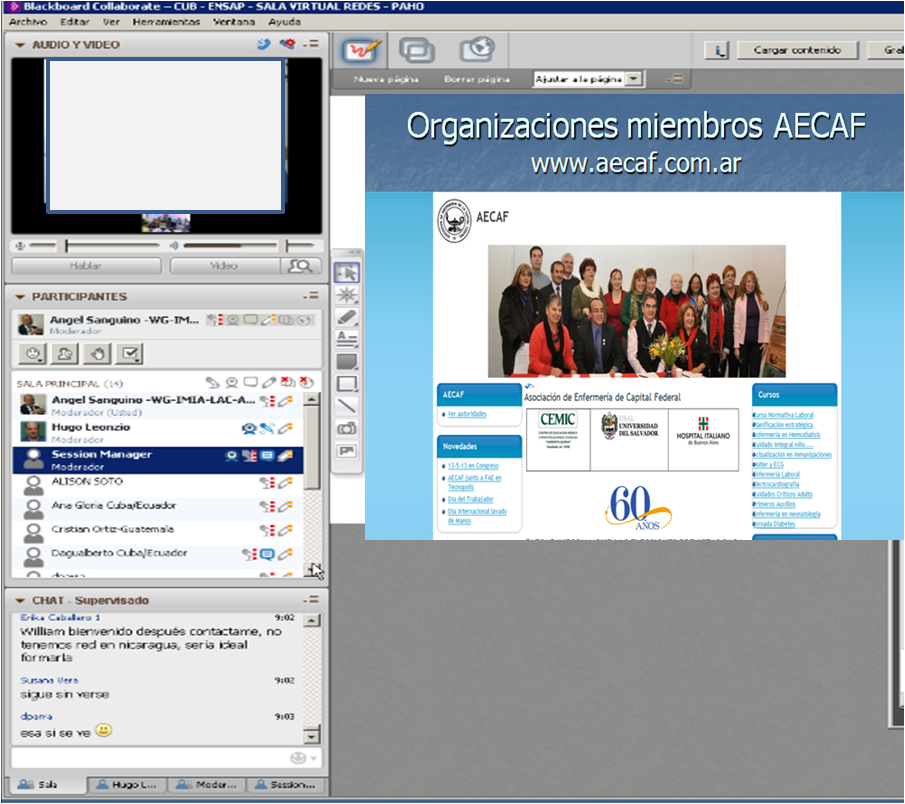Switch to Application Sharing mode icon
This screenshot has height=804, width=905.
coord(417,50)
